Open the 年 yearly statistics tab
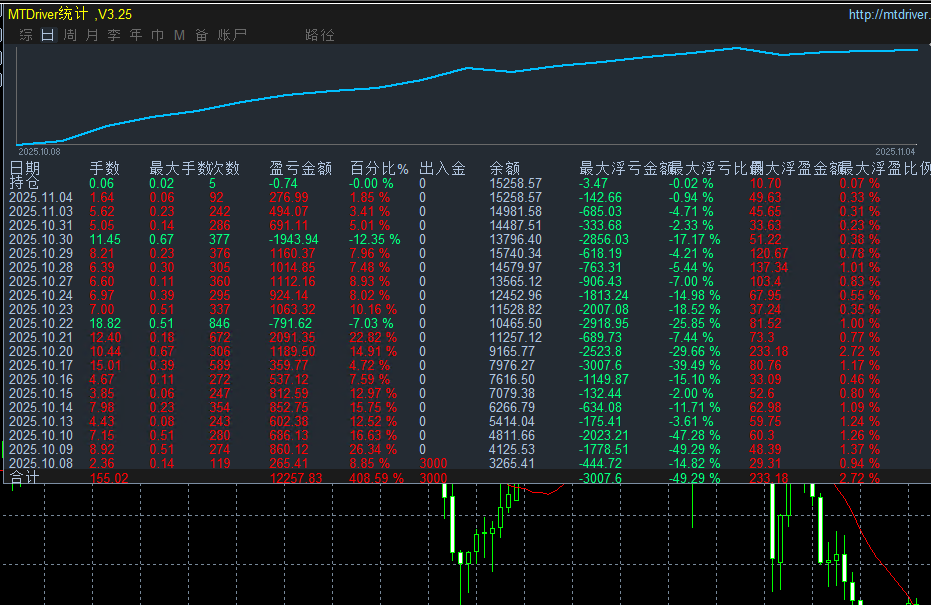Image resolution: width=931 pixels, height=605 pixels. click(x=136, y=35)
